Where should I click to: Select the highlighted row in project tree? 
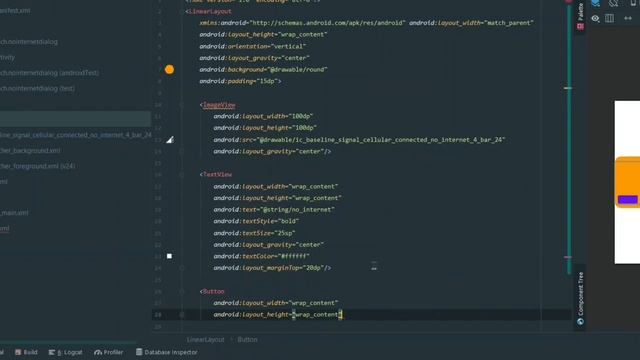tap(76, 119)
